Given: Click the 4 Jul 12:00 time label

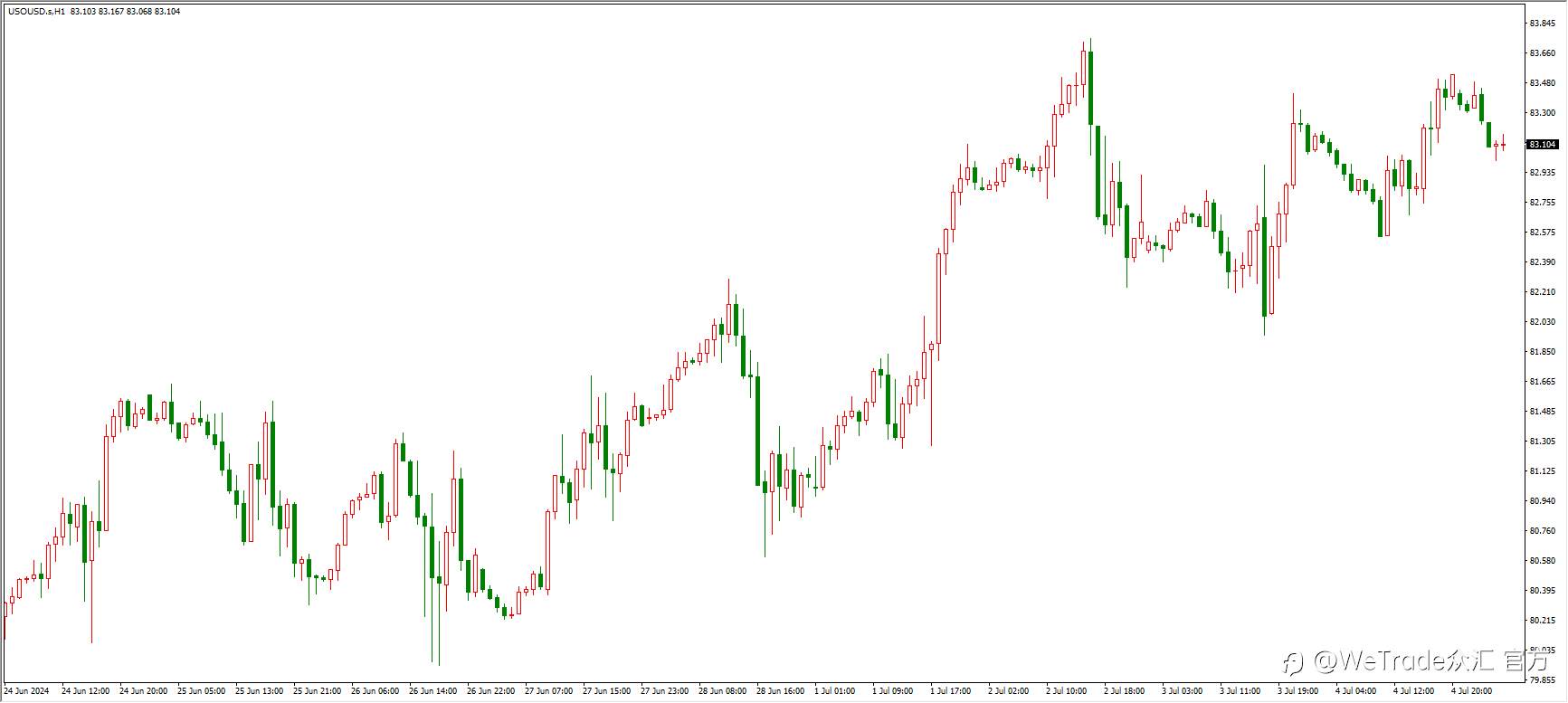Looking at the screenshot, I should pos(1414,691).
